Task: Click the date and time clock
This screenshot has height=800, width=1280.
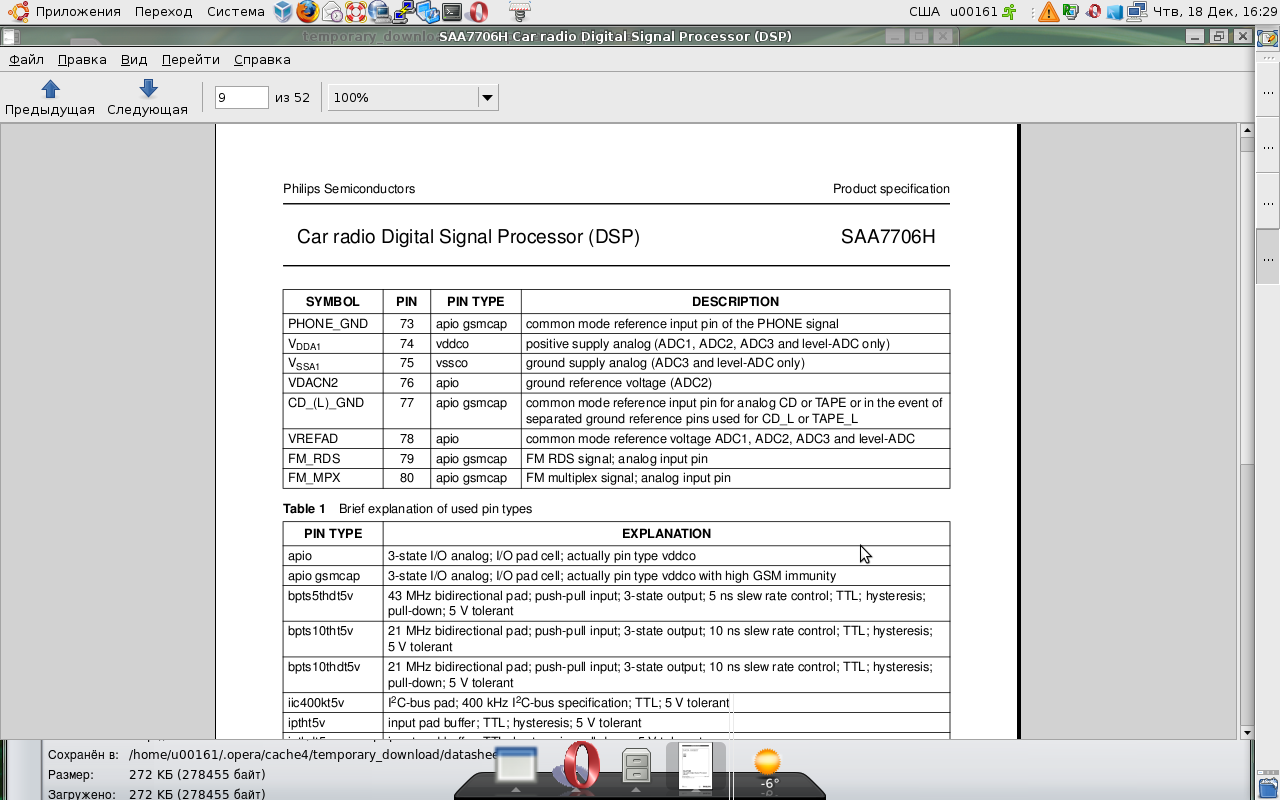Action: tap(1214, 12)
